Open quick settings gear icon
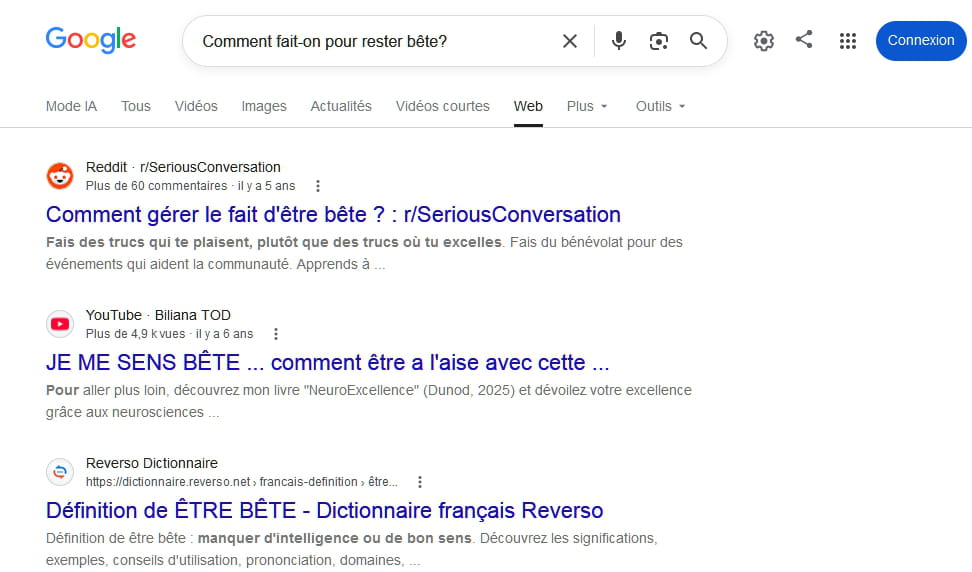972x572 pixels. (764, 41)
